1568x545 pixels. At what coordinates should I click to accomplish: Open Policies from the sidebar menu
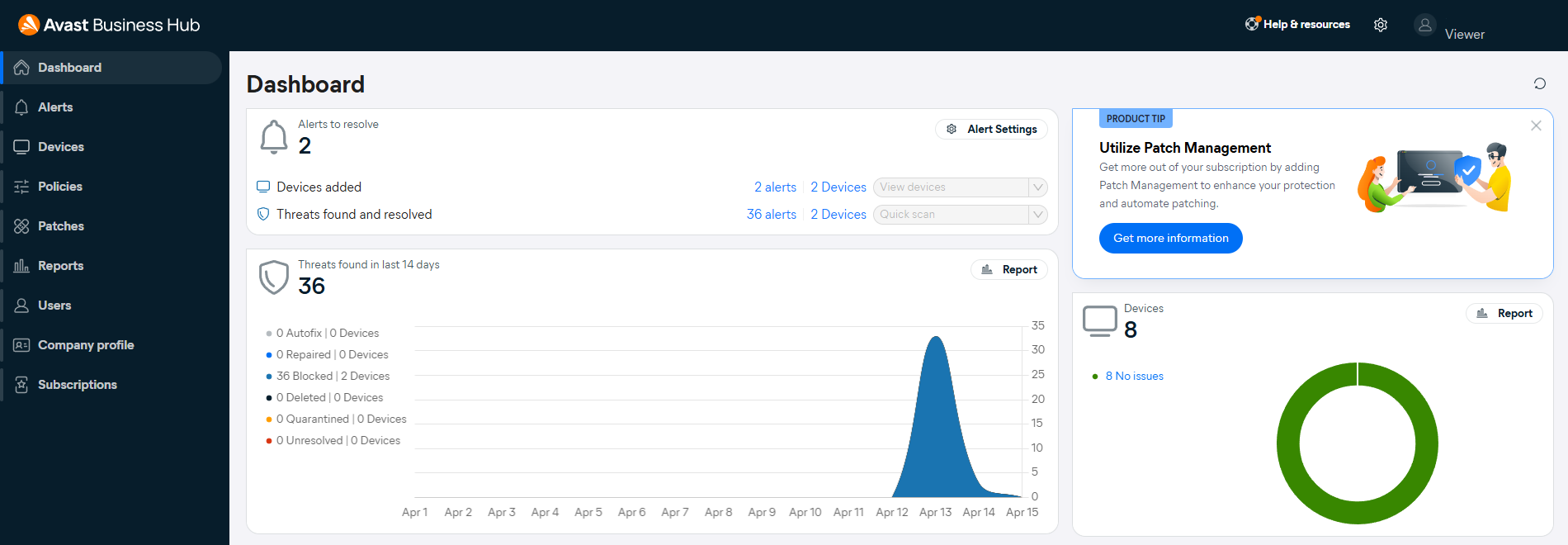(112, 187)
